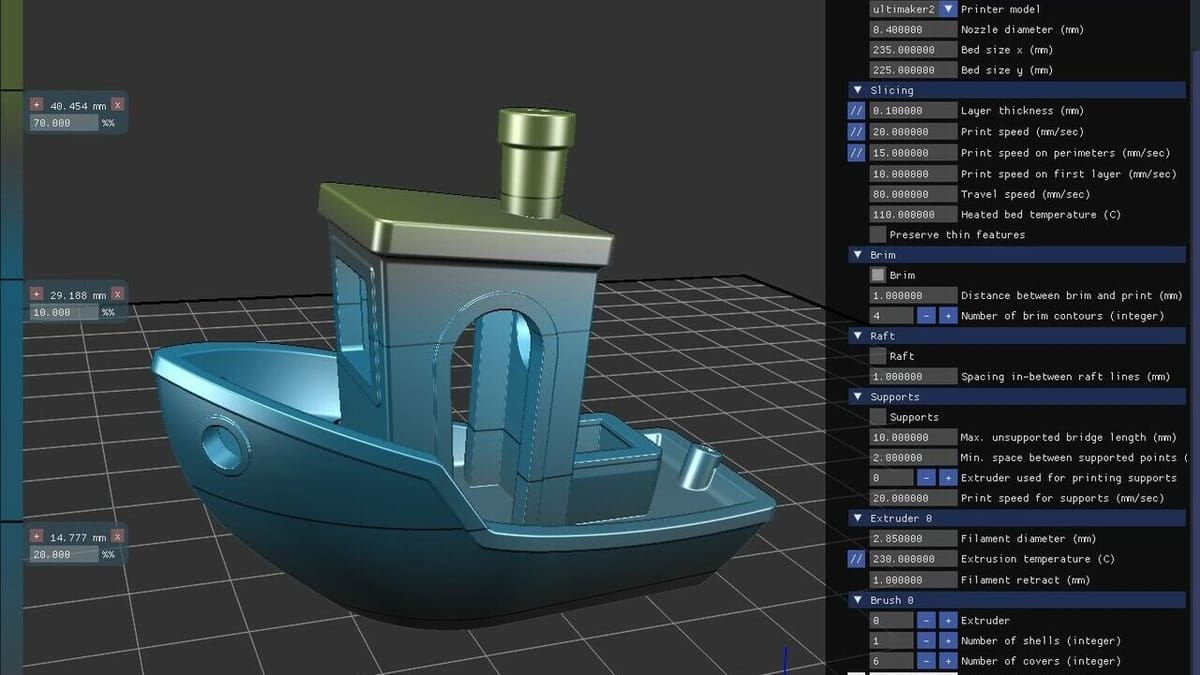Click the Heated bed temperature field
1200x675 pixels.
click(913, 214)
